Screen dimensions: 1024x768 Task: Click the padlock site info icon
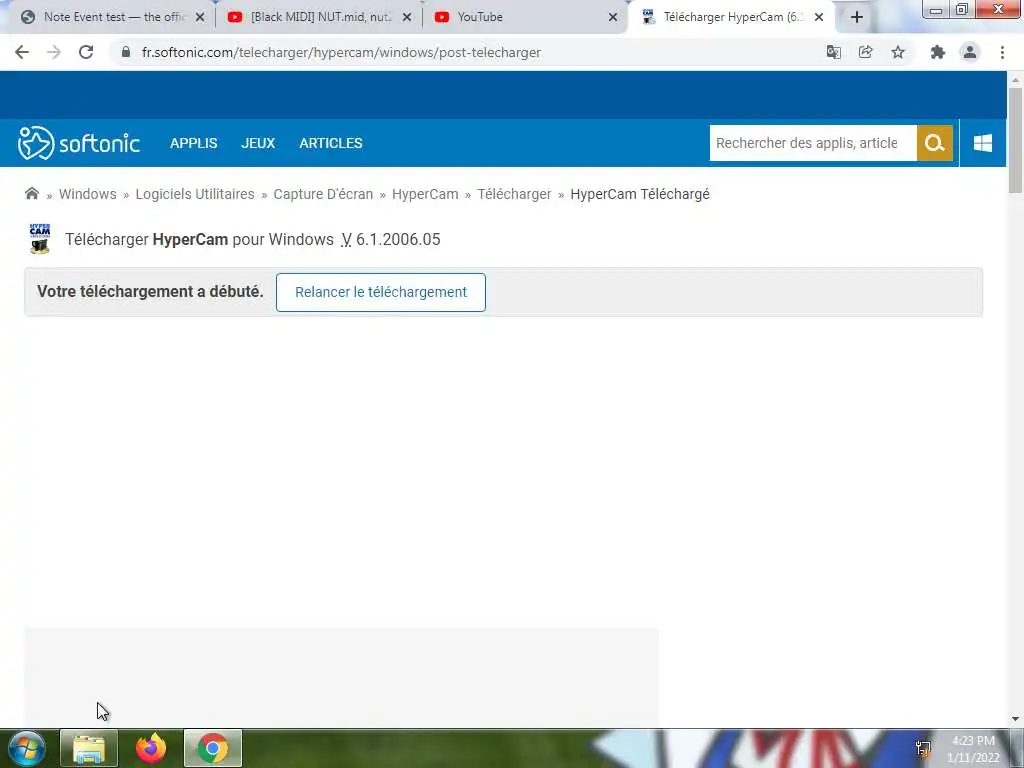[x=126, y=52]
